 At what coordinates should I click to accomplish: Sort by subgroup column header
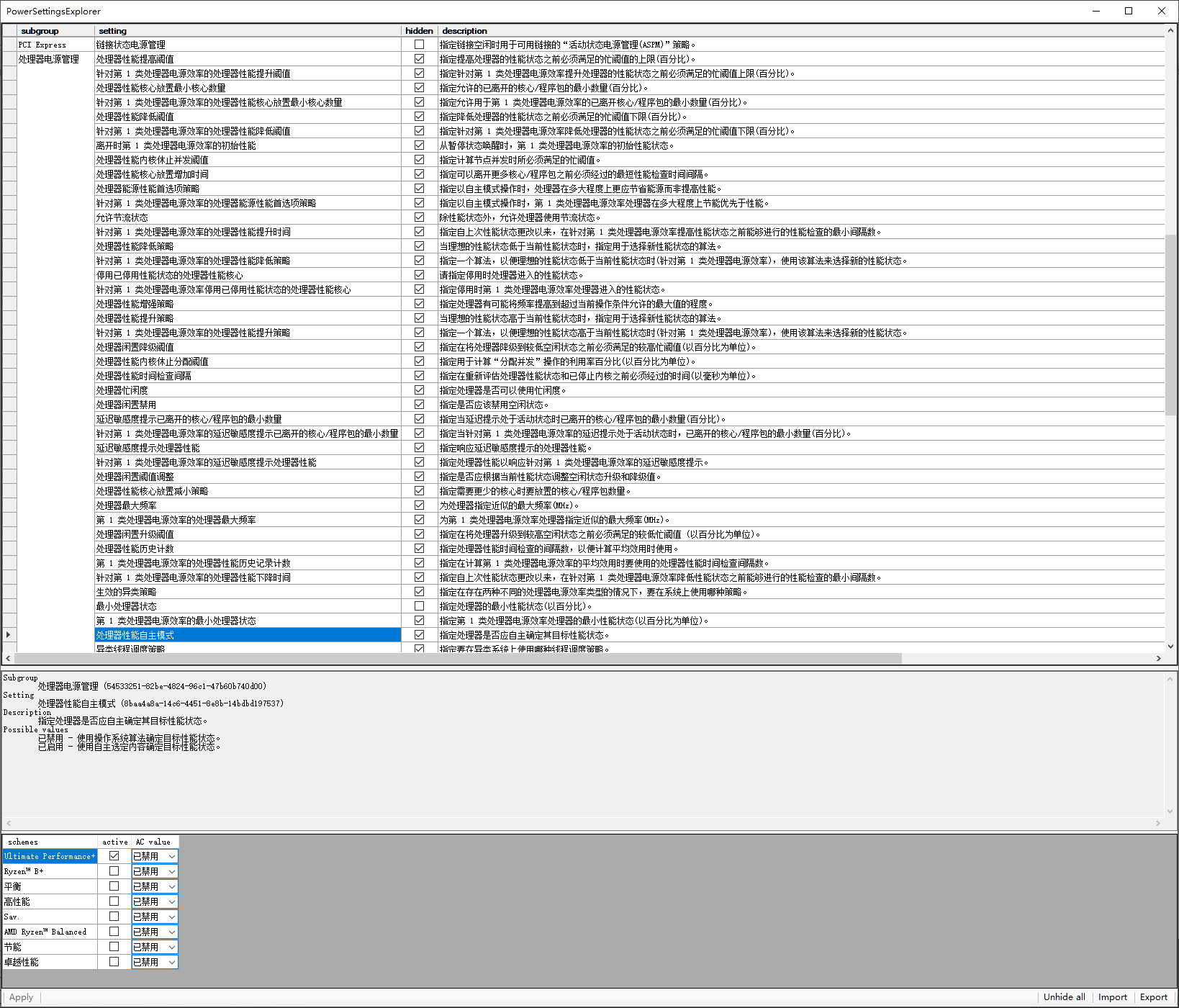click(56, 31)
